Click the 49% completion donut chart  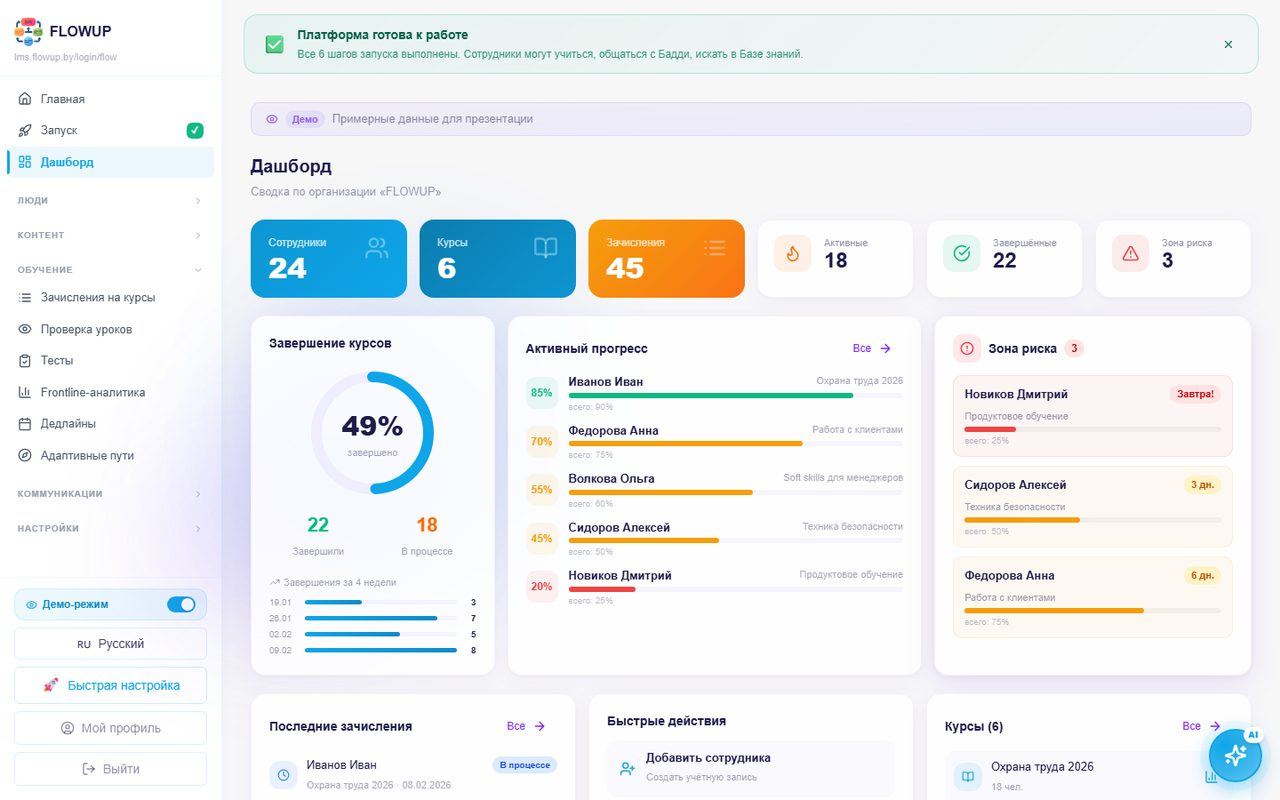click(x=372, y=433)
